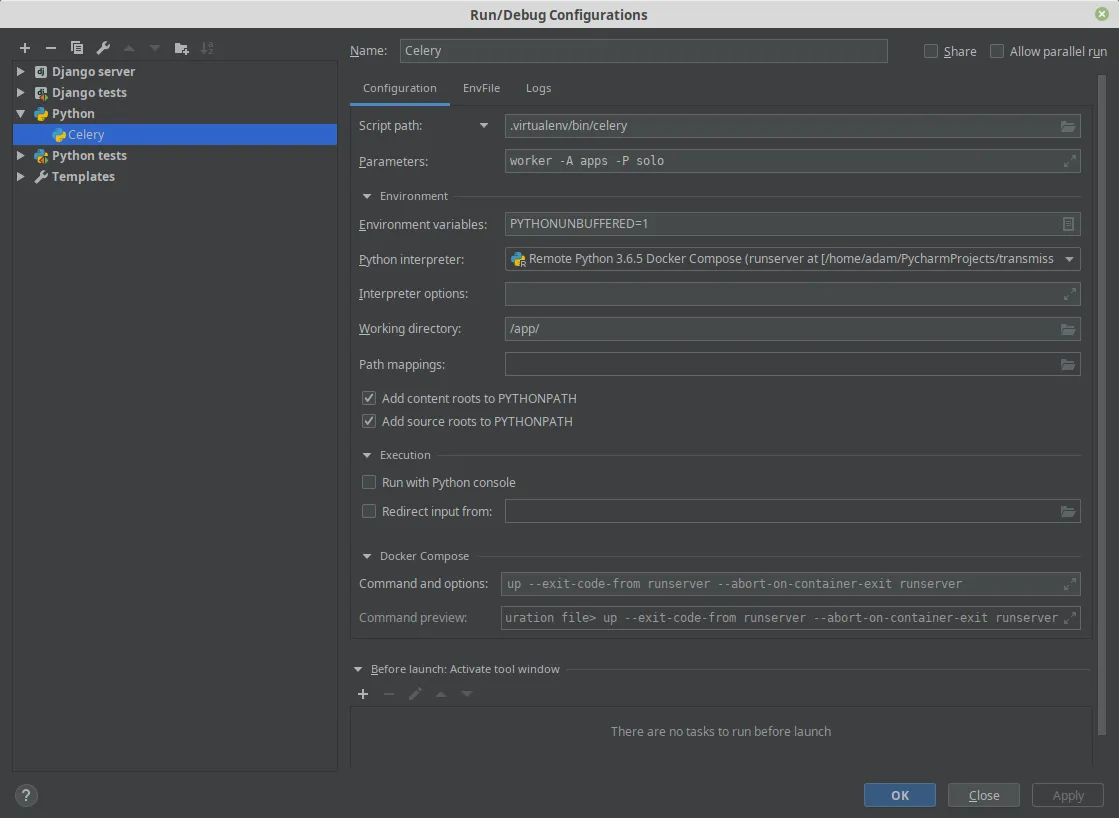Move before-launch task up

pos(441,694)
